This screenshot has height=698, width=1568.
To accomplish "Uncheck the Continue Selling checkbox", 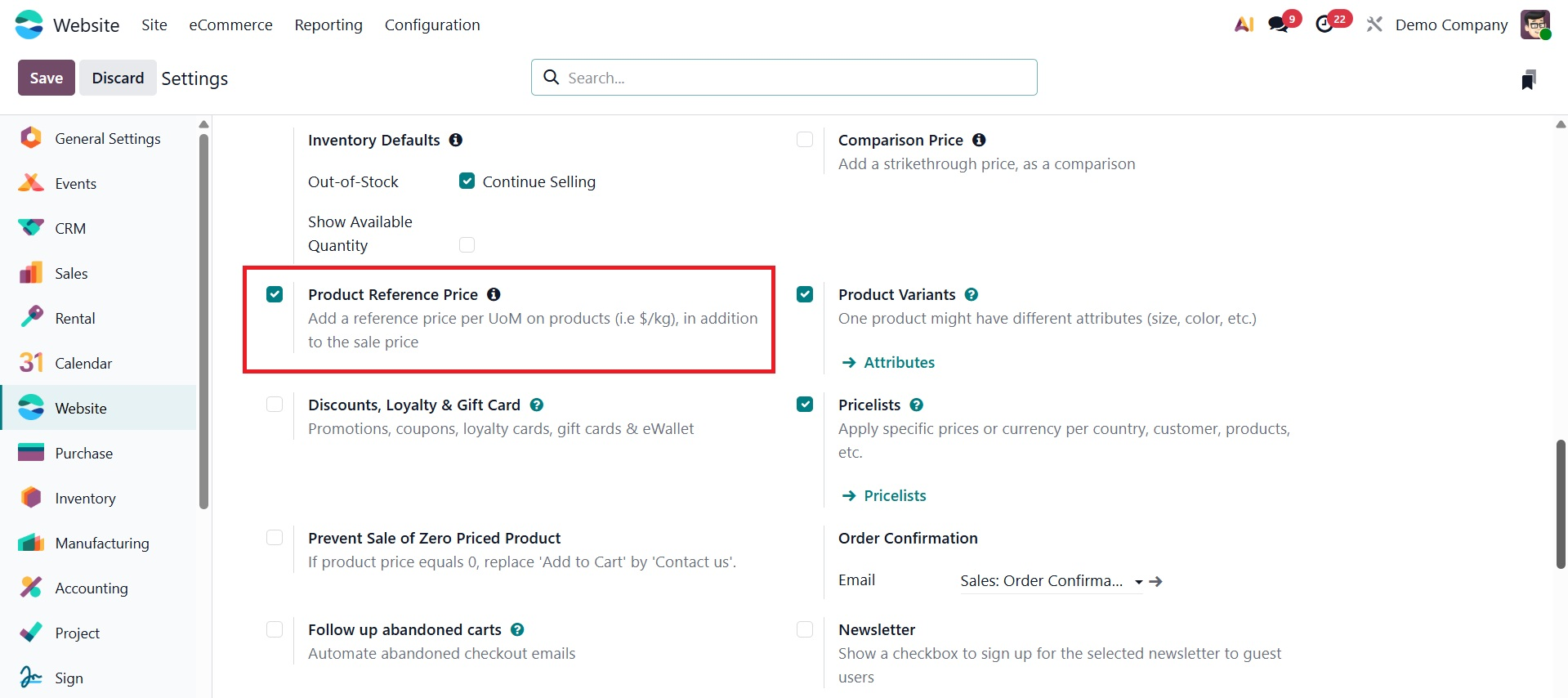I will click(467, 181).
